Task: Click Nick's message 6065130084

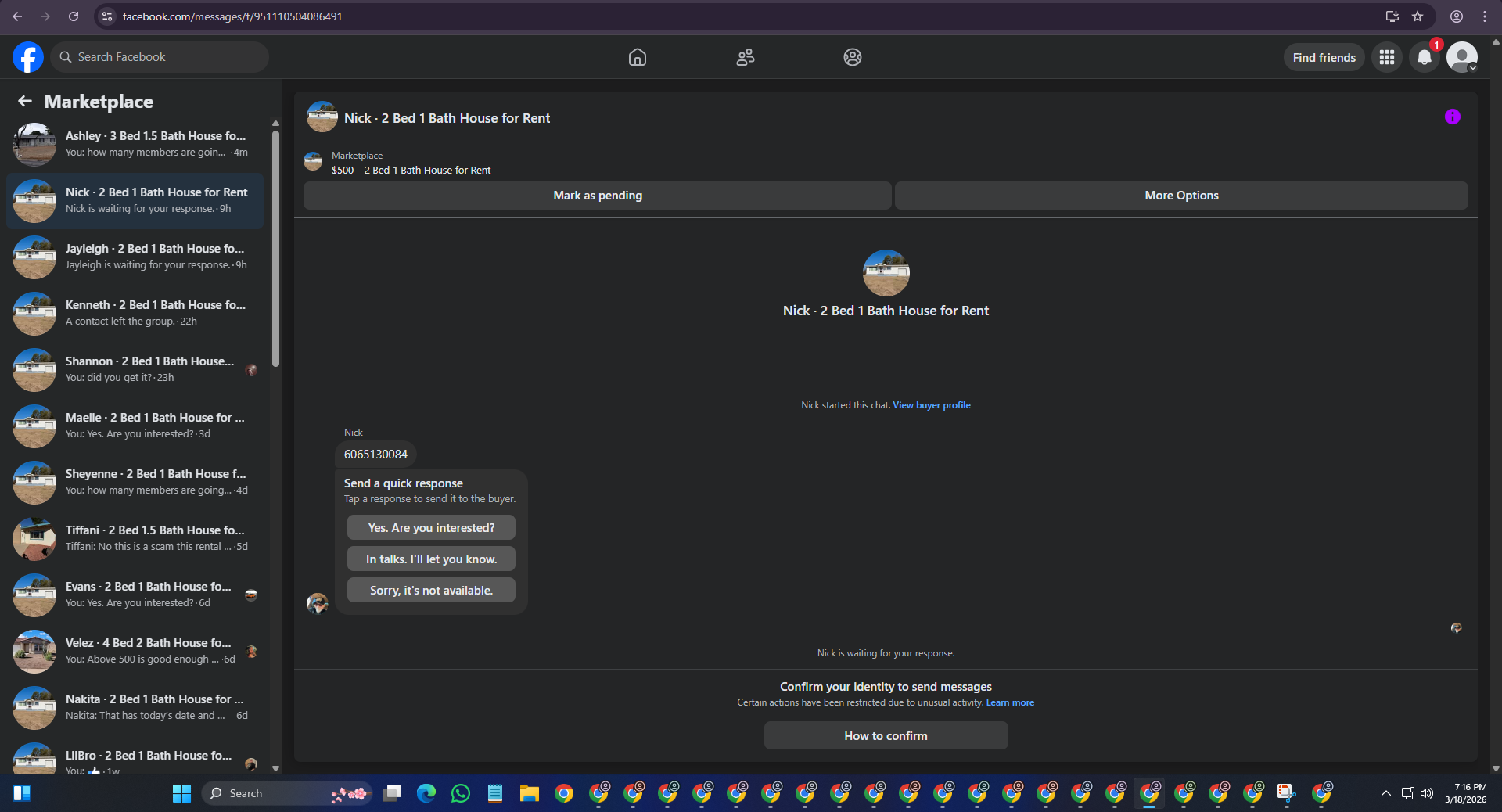Action: 375,454
